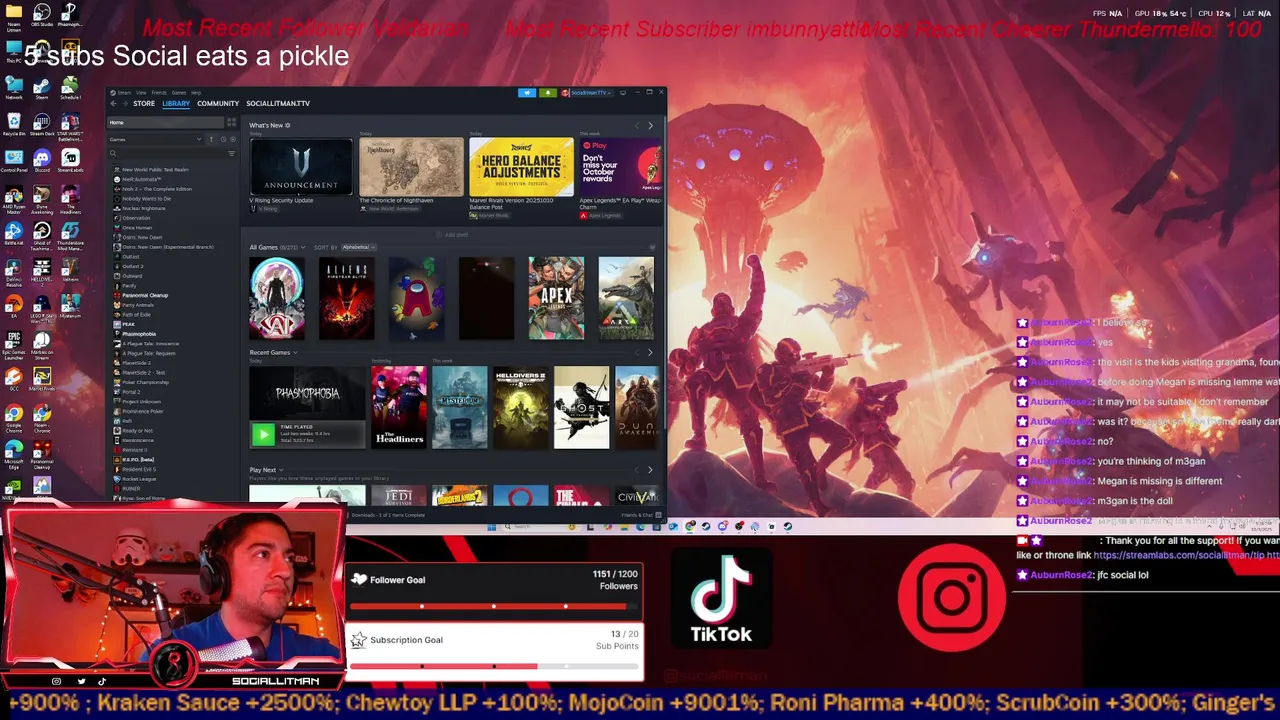1280x720 pixels.
Task: Show next What's New items arrow
Action: pos(650,125)
